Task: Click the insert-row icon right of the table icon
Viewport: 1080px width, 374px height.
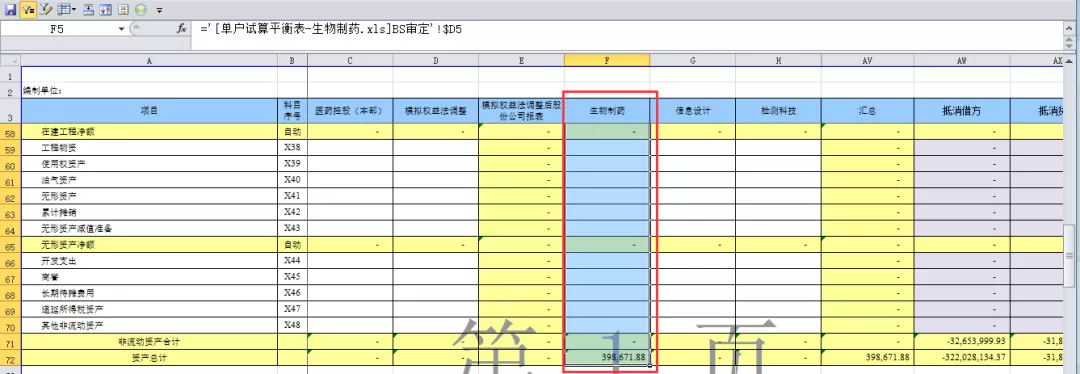Action: tap(89, 10)
